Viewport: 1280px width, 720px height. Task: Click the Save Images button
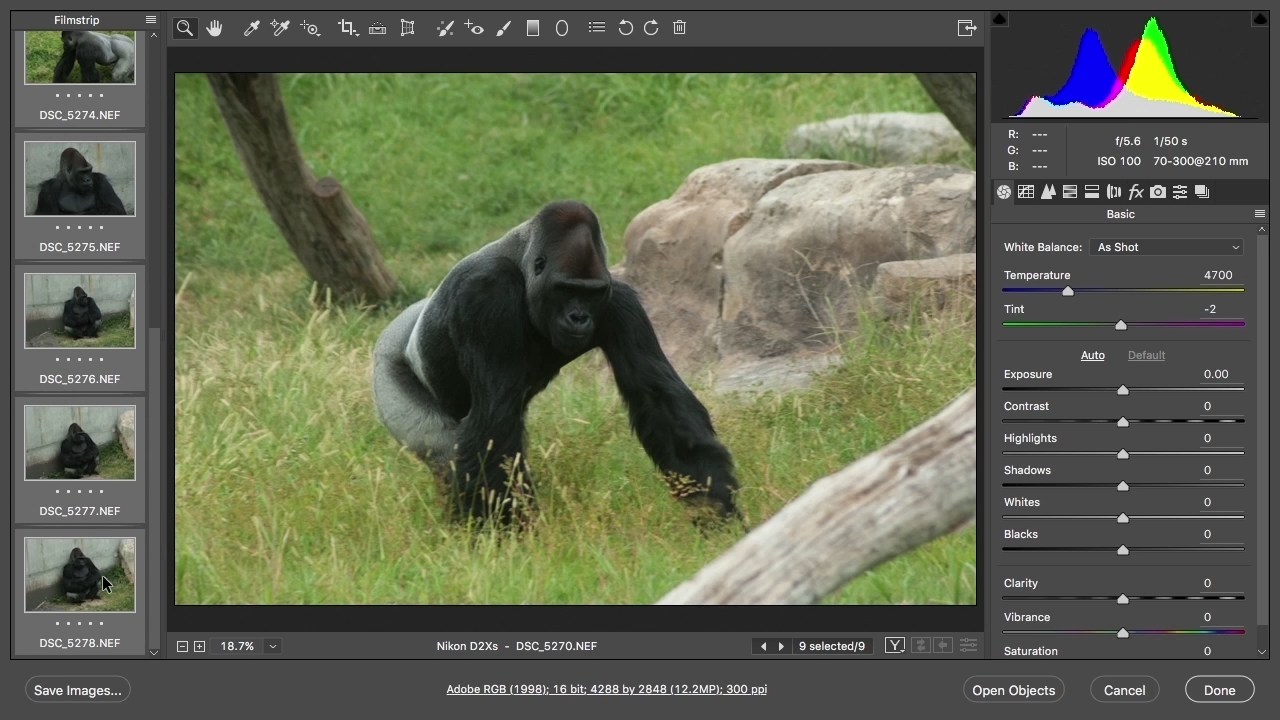click(78, 690)
